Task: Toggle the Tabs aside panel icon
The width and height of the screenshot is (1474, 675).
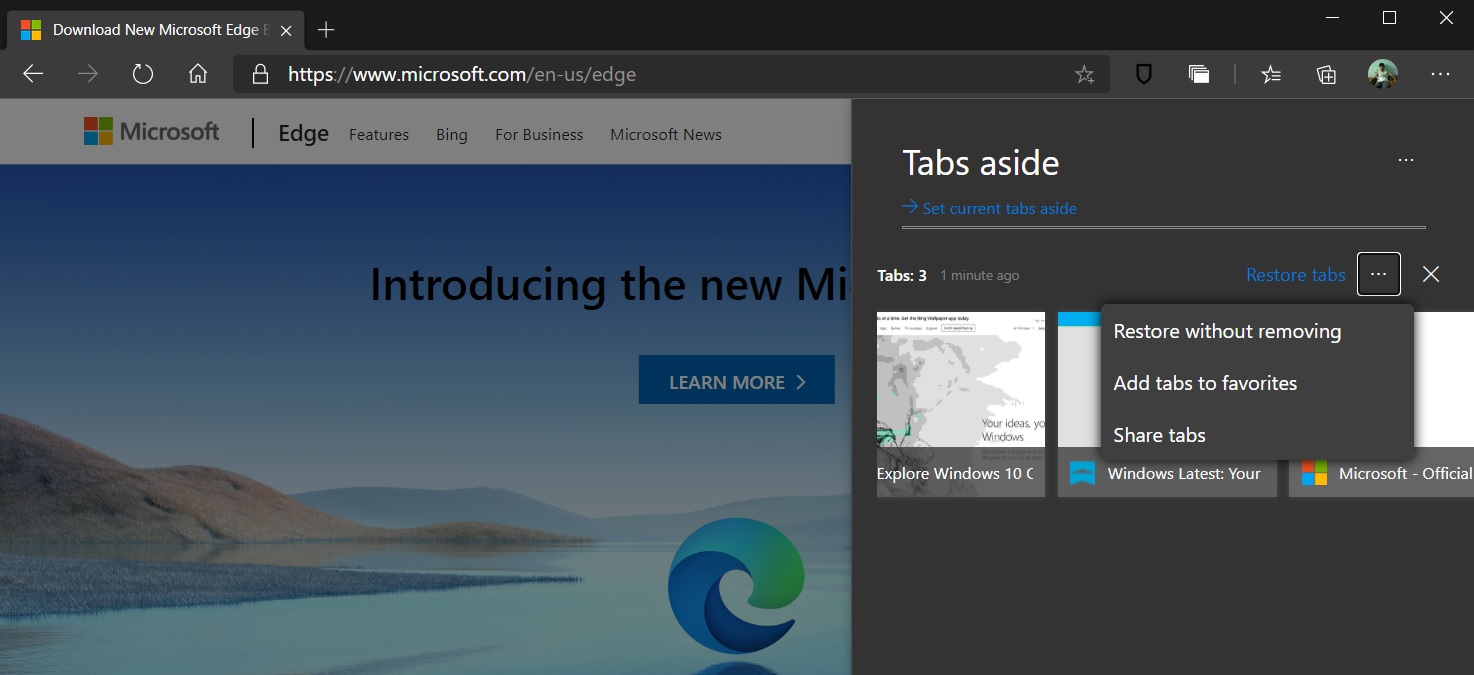Action: [1199, 74]
